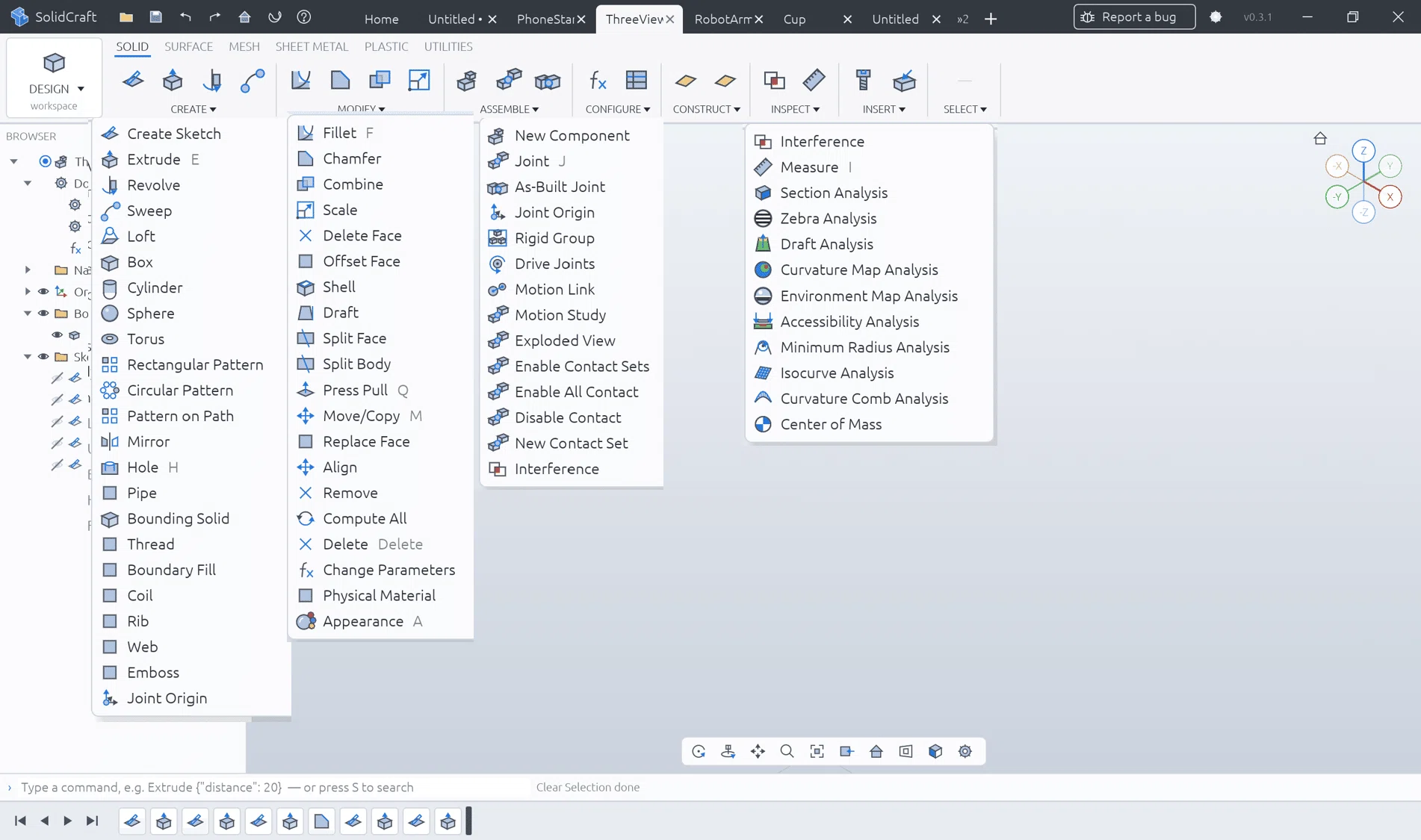The height and width of the screenshot is (840, 1421).
Task: Open the SELECT dropdown menu
Action: click(965, 109)
